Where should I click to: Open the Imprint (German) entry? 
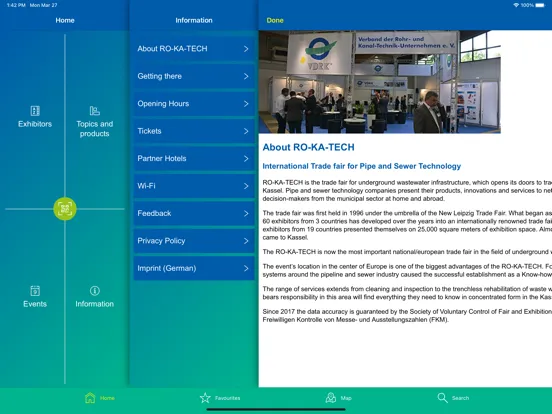[194, 269]
